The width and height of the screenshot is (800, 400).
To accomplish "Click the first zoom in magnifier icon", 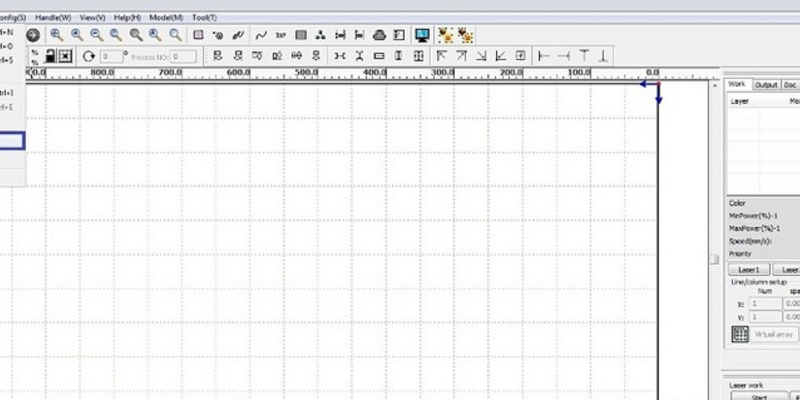I will (x=56, y=35).
